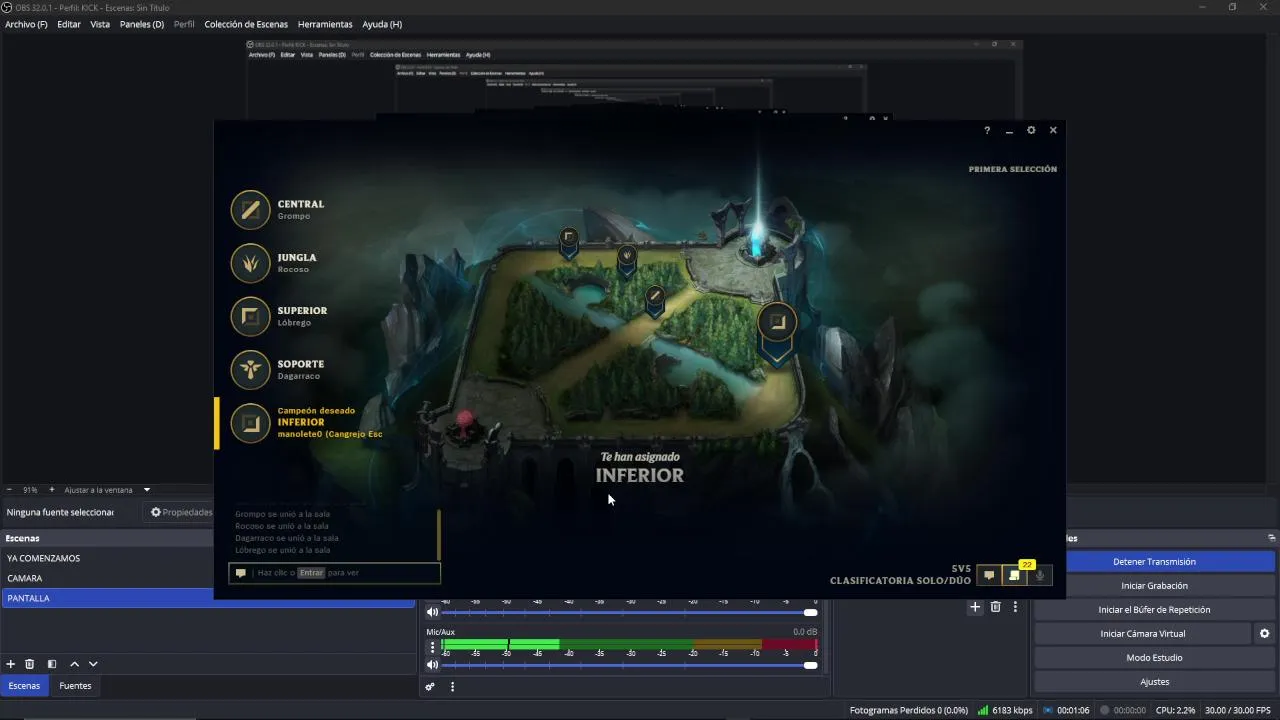Move scene down with the down arrow

click(93, 664)
